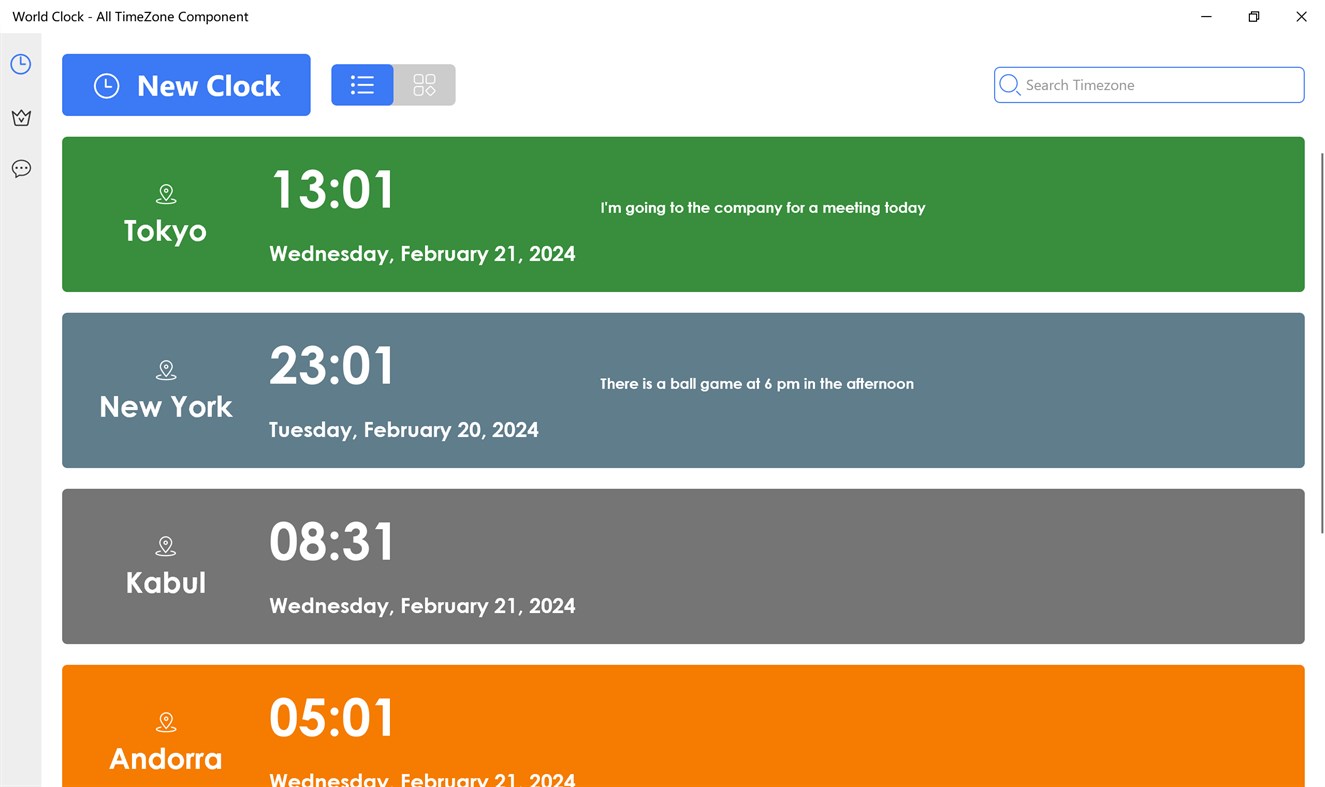Click the clock icon inside the New Clock button
The image size is (1325, 787).
[x=106, y=85]
